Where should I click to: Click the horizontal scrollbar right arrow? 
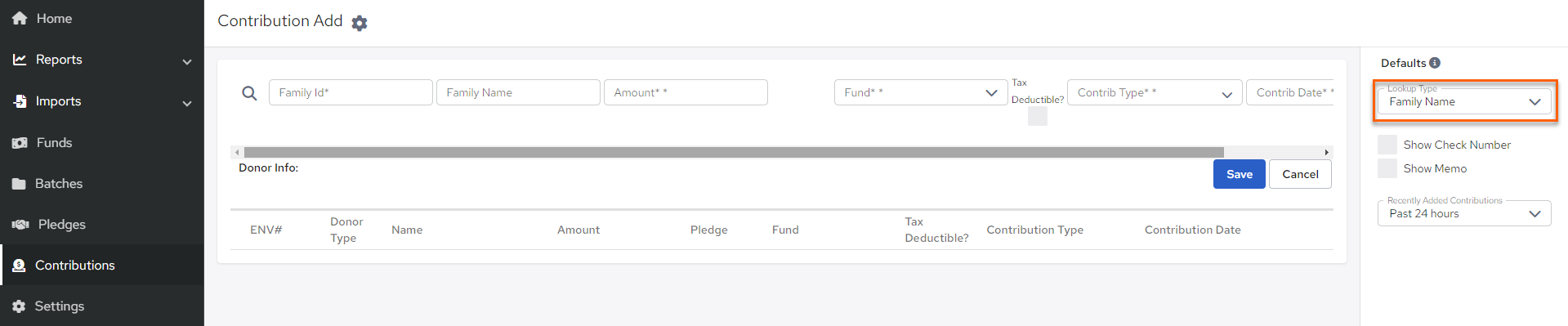point(1327,152)
